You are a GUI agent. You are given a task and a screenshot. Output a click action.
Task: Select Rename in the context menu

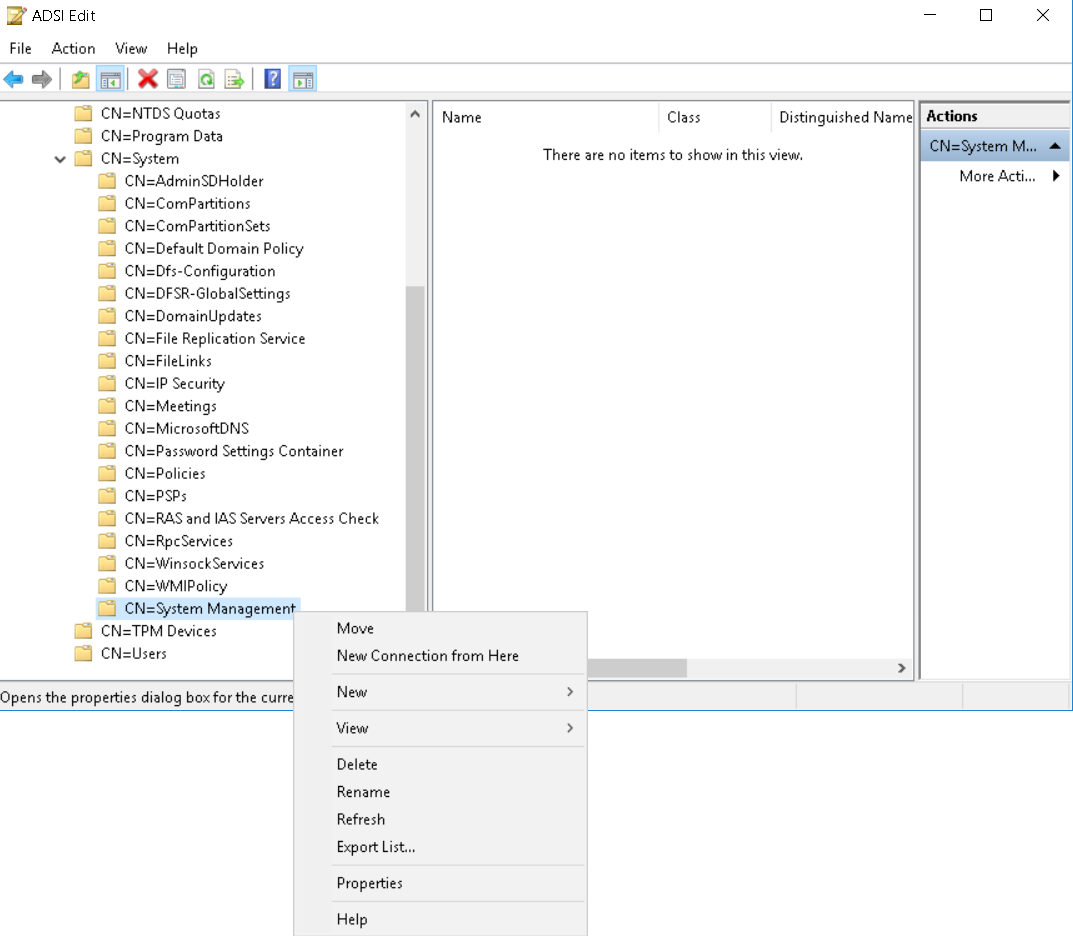[x=363, y=792]
